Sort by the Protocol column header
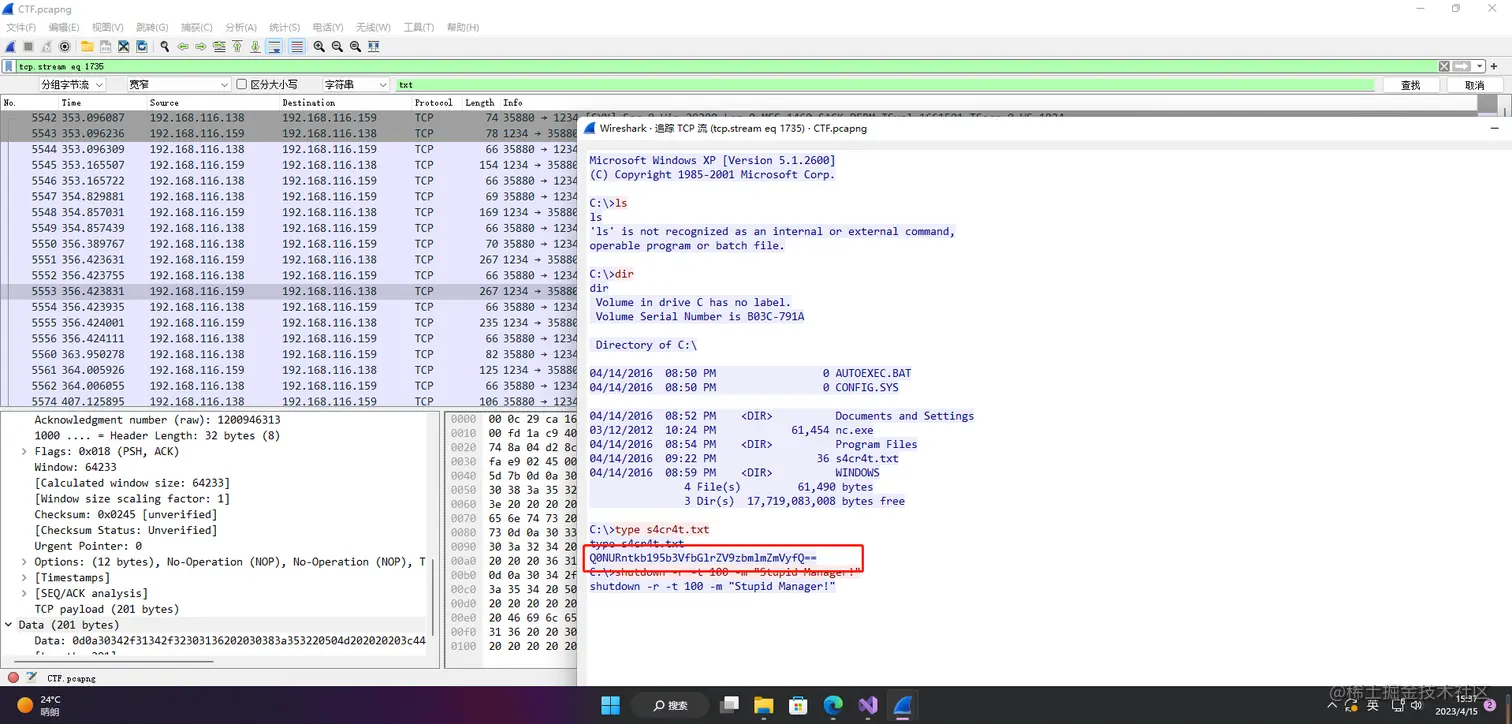The image size is (1512, 724). coord(434,102)
